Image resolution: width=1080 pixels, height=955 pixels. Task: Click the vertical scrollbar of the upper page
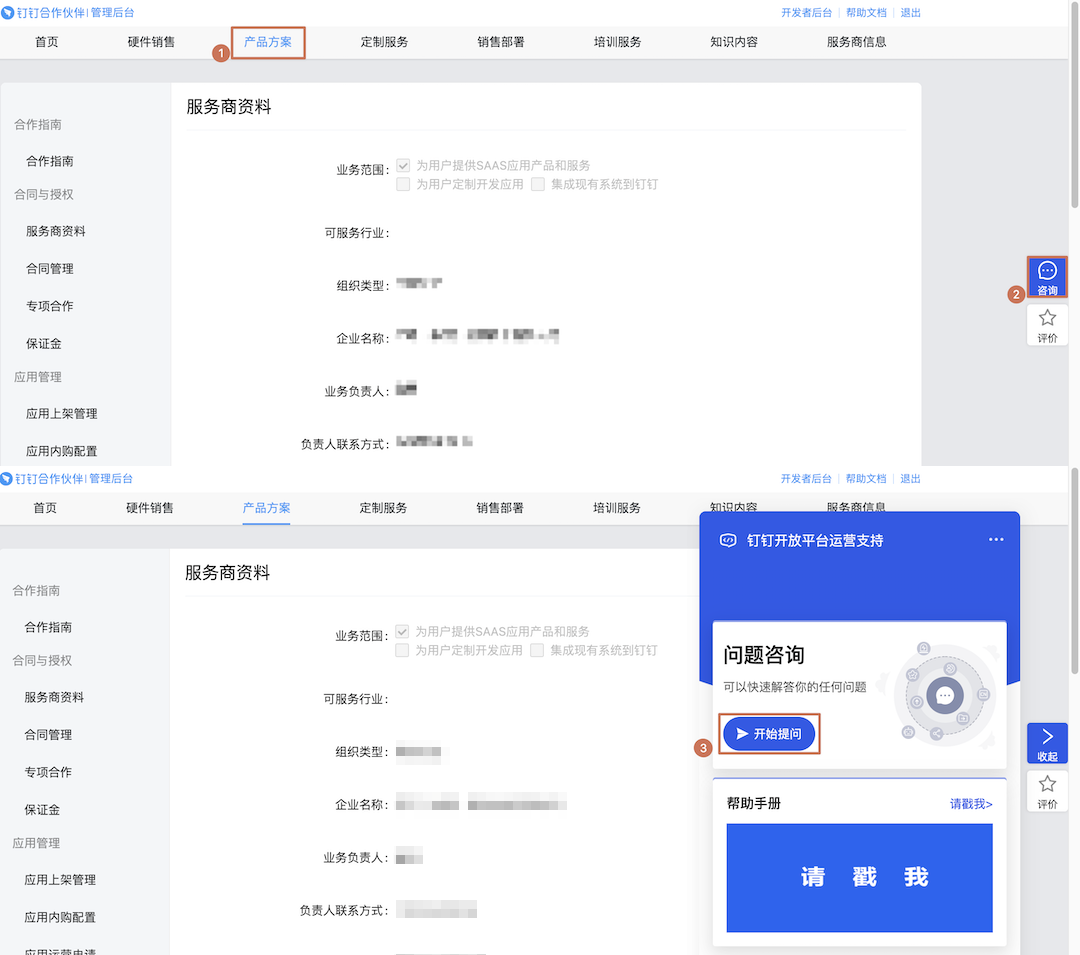tap(1074, 103)
